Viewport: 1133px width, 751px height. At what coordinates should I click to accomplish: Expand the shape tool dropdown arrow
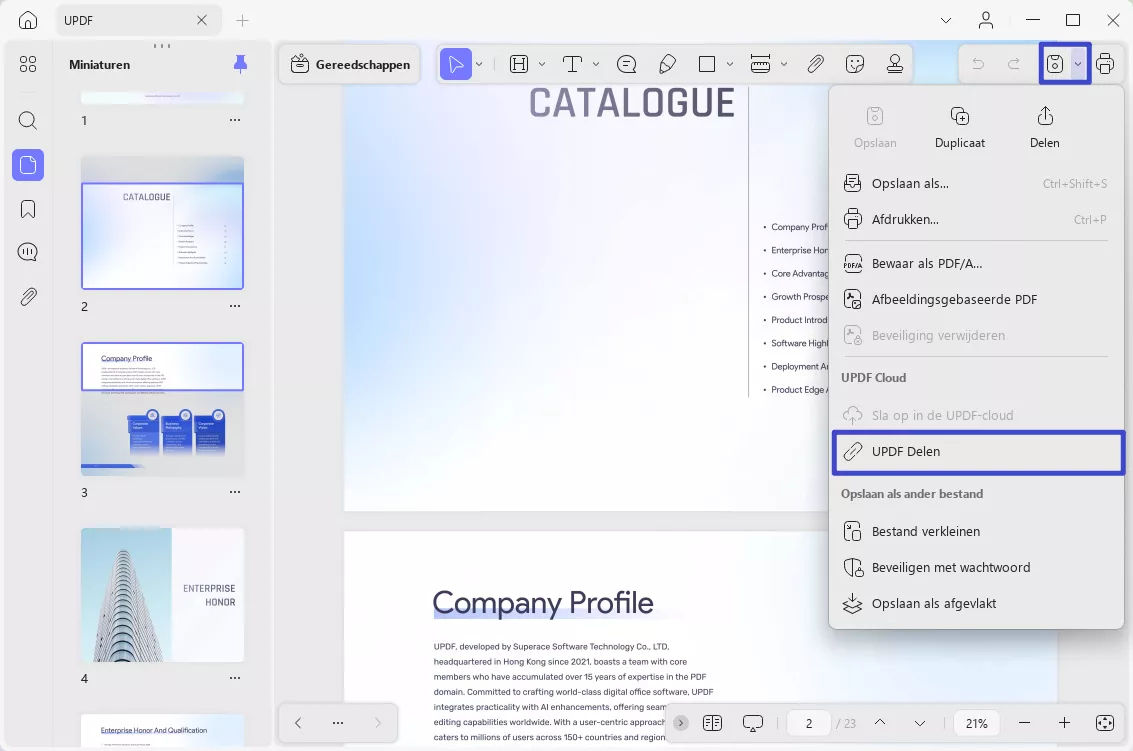pyautogui.click(x=730, y=64)
